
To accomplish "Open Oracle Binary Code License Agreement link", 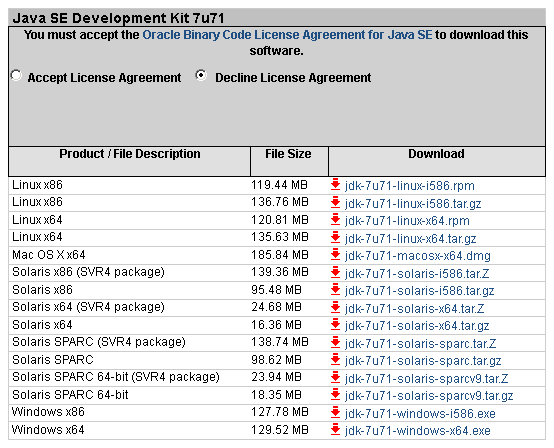I will [x=287, y=35].
